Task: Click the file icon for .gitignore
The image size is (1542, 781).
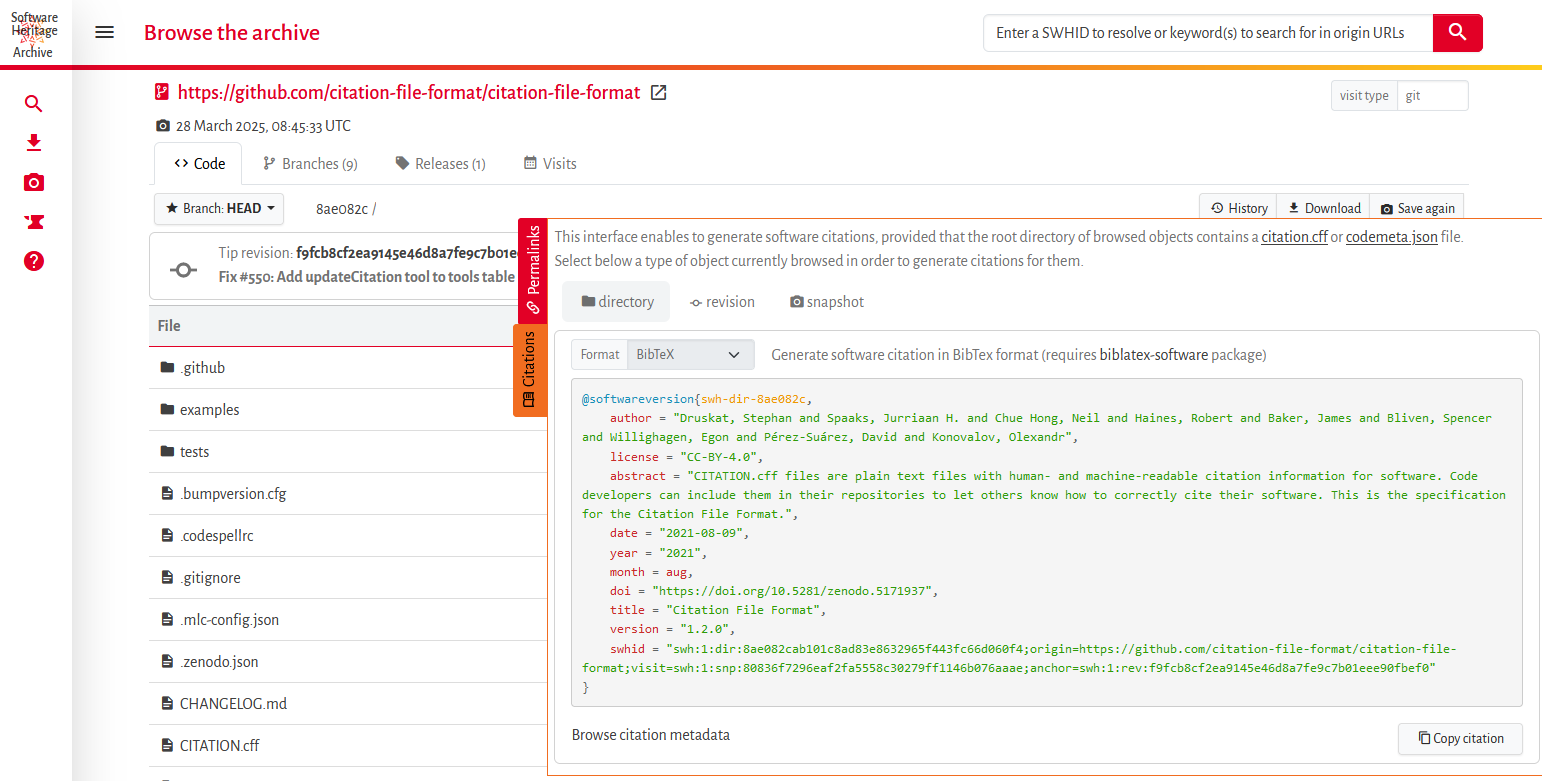Action: point(167,577)
